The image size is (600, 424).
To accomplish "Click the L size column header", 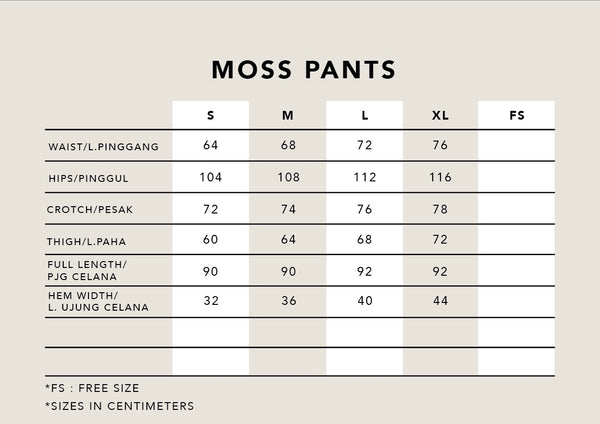I will [x=365, y=116].
